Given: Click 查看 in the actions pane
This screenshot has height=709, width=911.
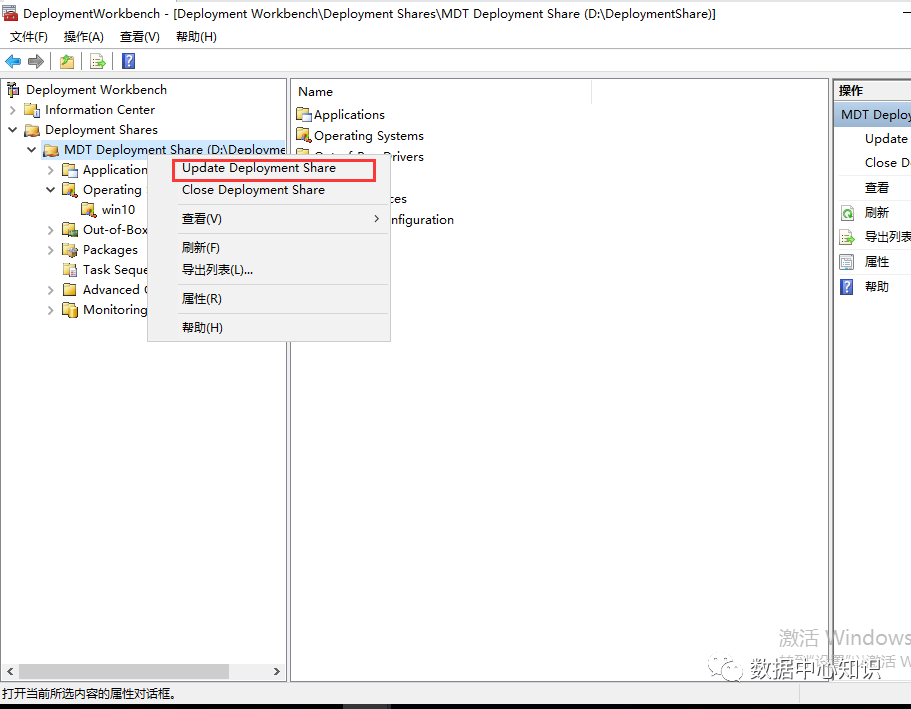Looking at the screenshot, I should pyautogui.click(x=877, y=188).
